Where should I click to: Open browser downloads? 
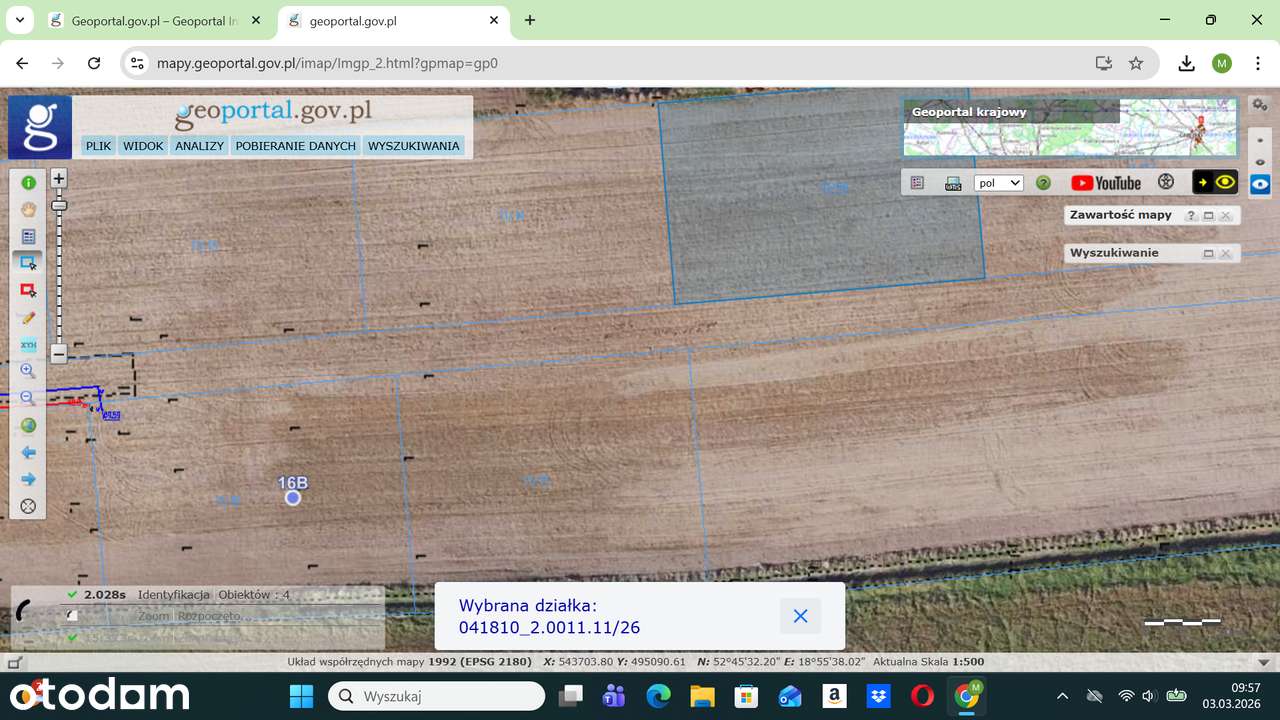[x=1186, y=63]
